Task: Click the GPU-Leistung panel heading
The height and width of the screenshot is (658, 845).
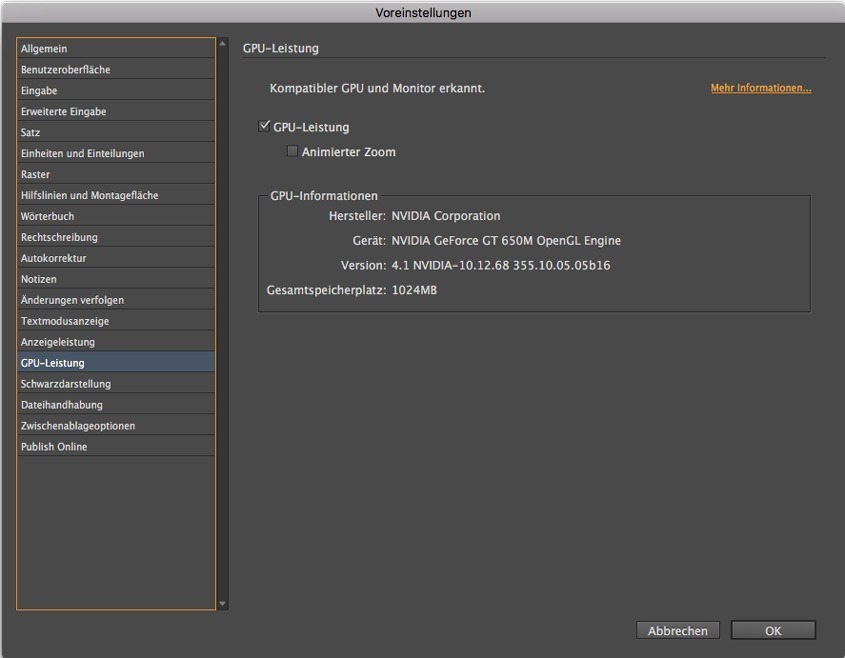Action: click(280, 49)
